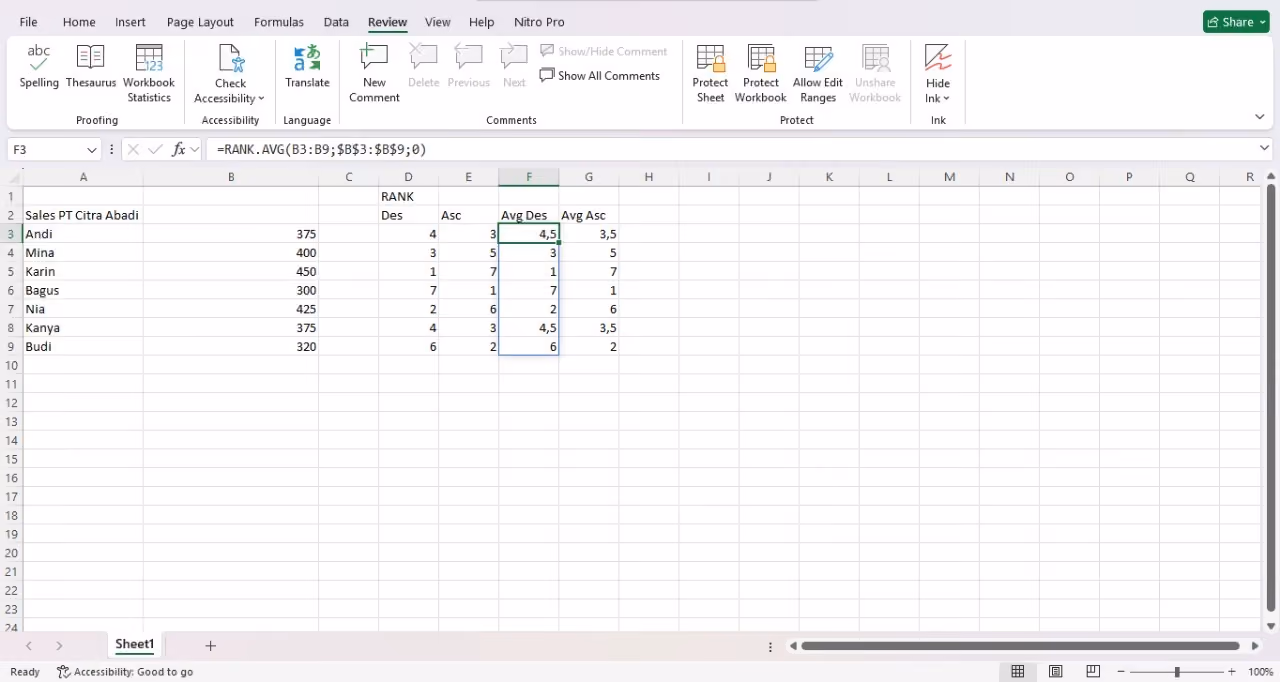Image resolution: width=1280 pixels, height=682 pixels.
Task: Select column F header
Action: pyautogui.click(x=529, y=177)
